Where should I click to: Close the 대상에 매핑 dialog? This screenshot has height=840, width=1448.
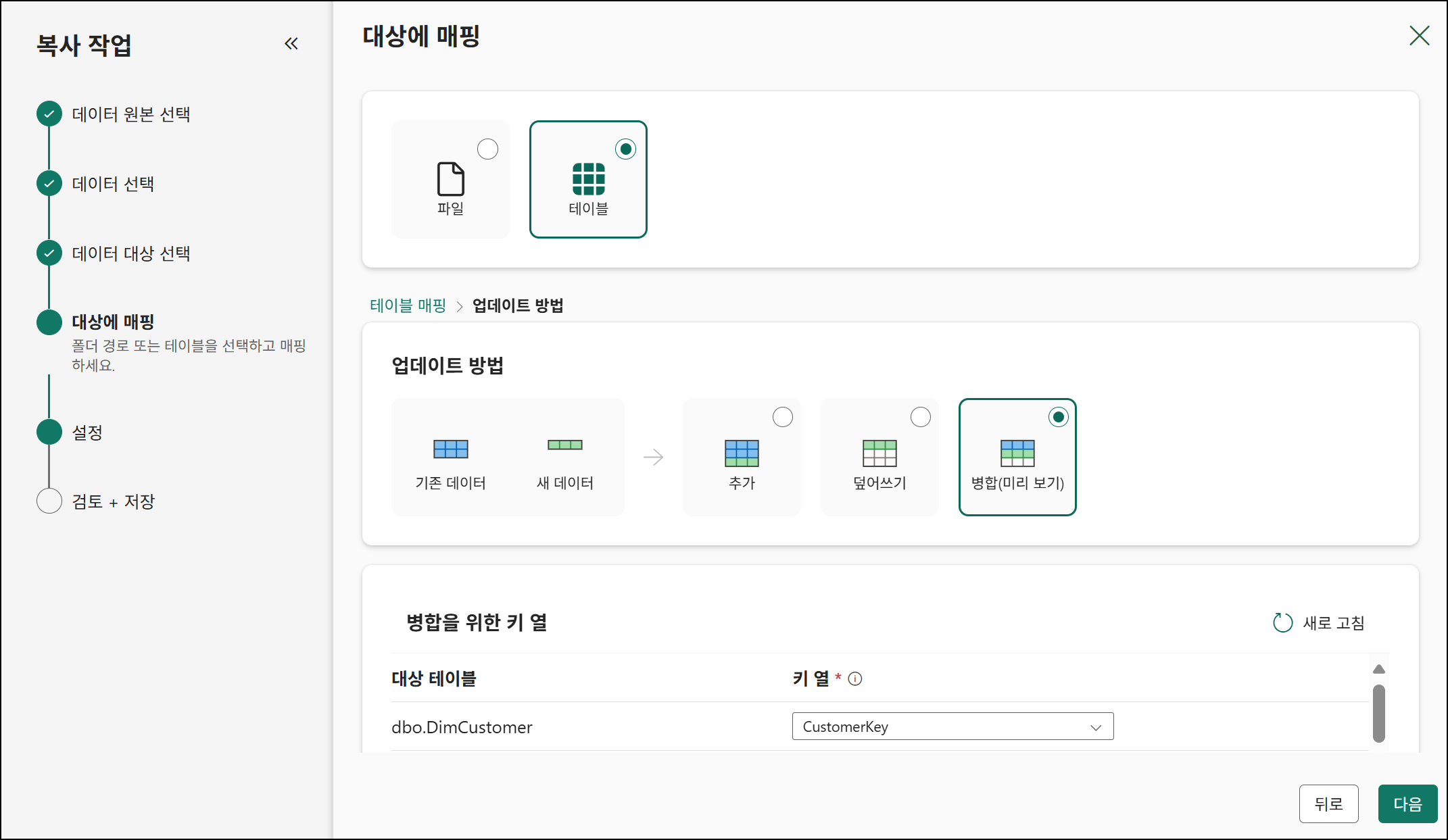[x=1419, y=36]
